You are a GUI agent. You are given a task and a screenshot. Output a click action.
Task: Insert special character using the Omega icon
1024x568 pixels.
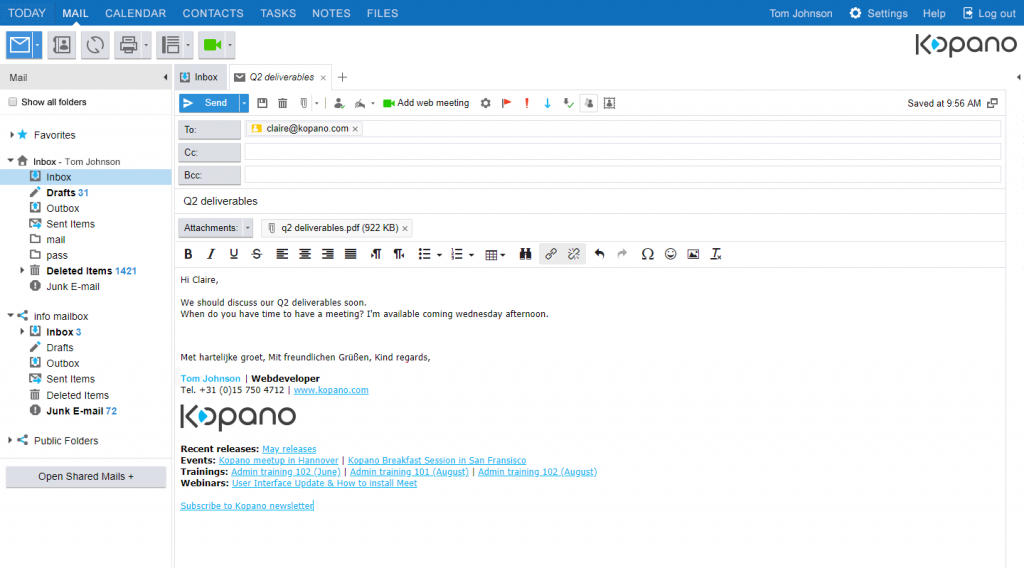point(647,254)
